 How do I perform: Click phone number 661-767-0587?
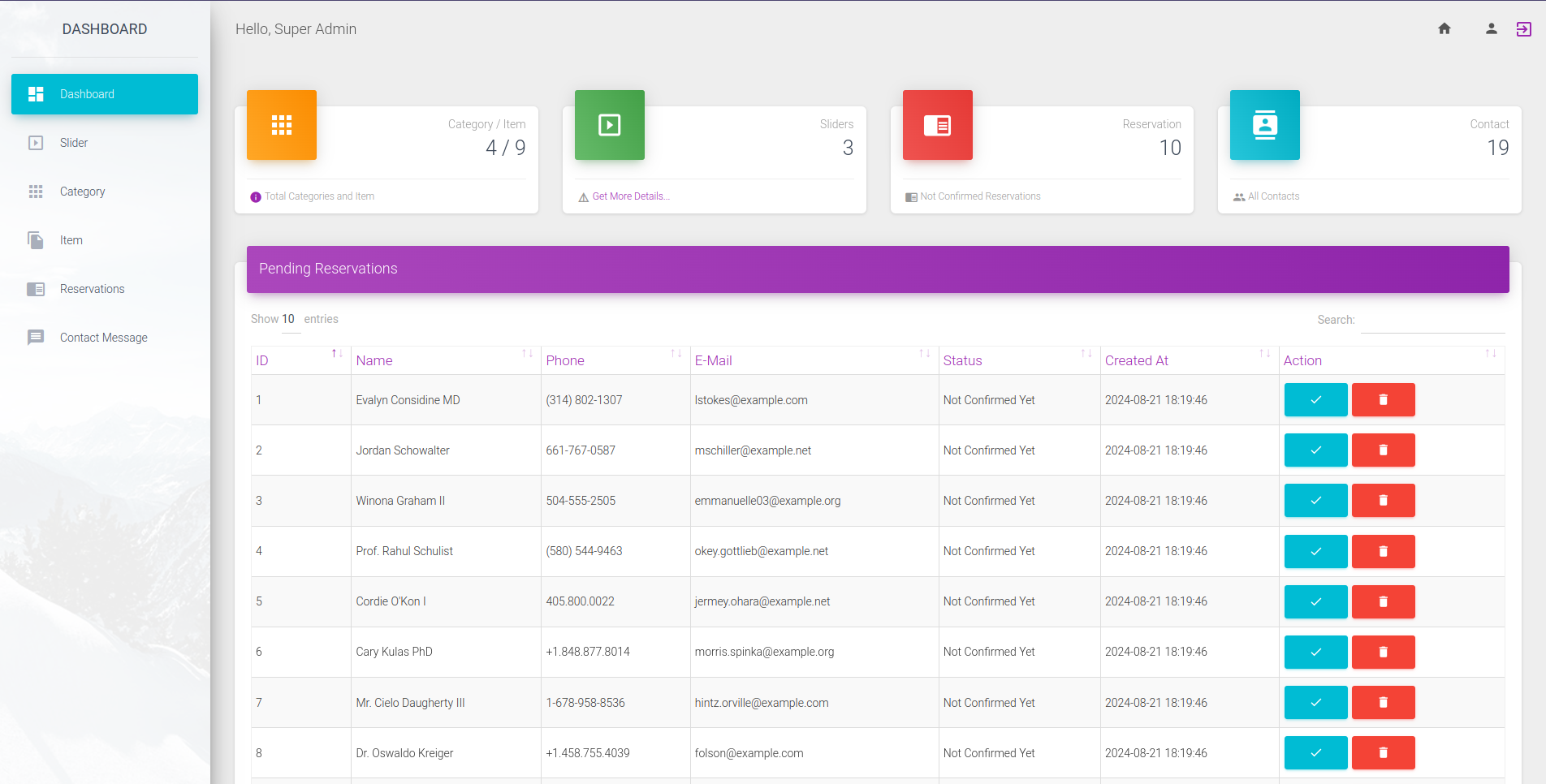[581, 450]
